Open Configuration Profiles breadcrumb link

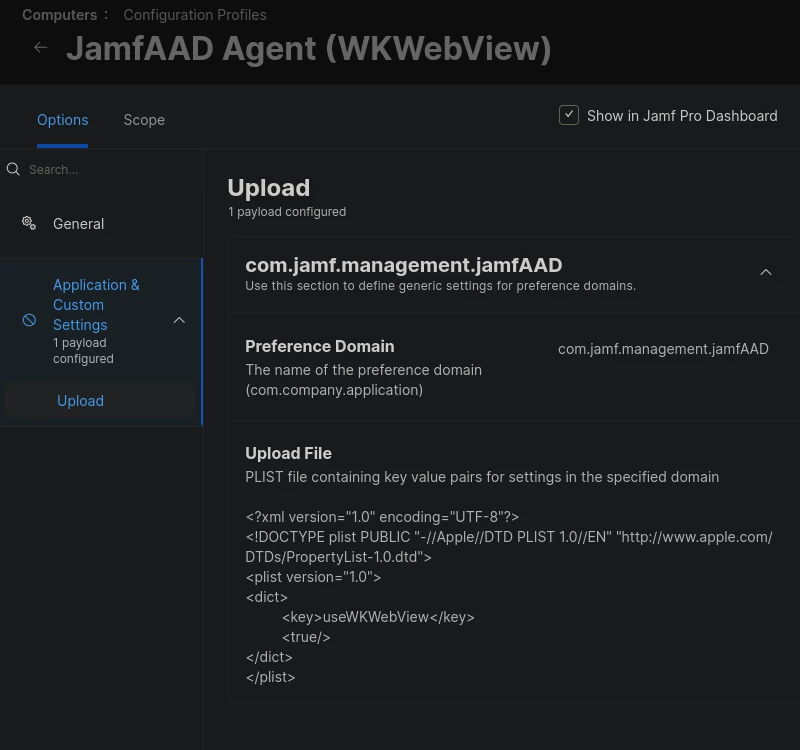tap(195, 15)
